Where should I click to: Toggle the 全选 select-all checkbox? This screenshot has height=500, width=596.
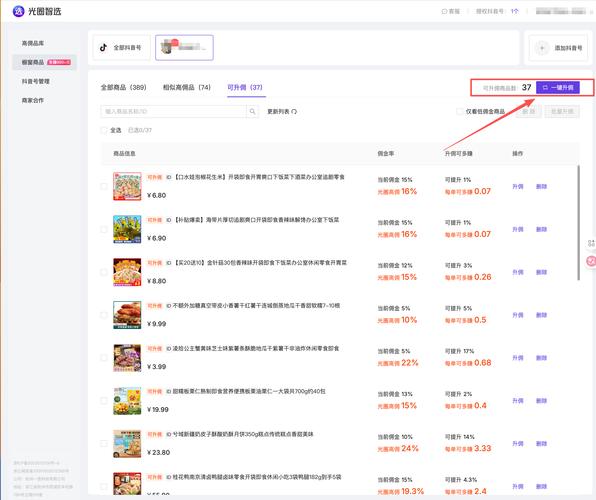click(104, 130)
